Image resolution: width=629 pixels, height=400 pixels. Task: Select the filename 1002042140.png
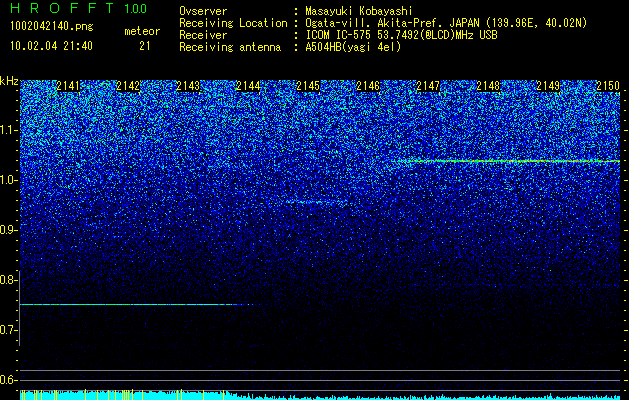click(x=52, y=26)
